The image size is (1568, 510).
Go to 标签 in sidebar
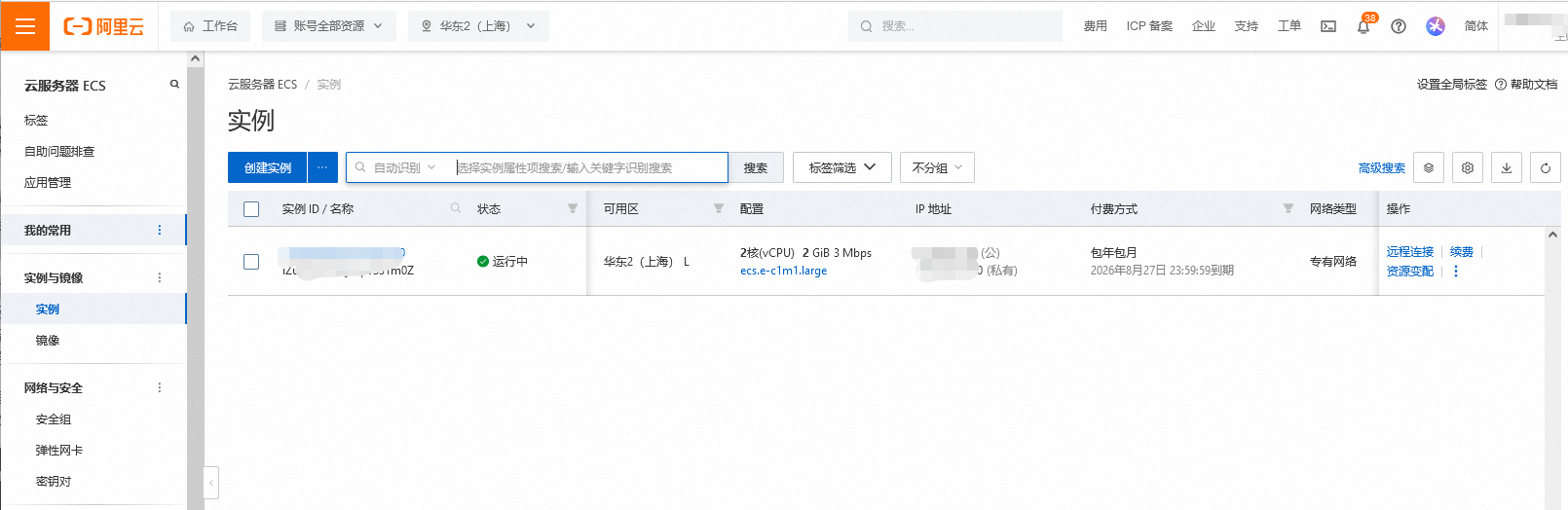pos(36,120)
